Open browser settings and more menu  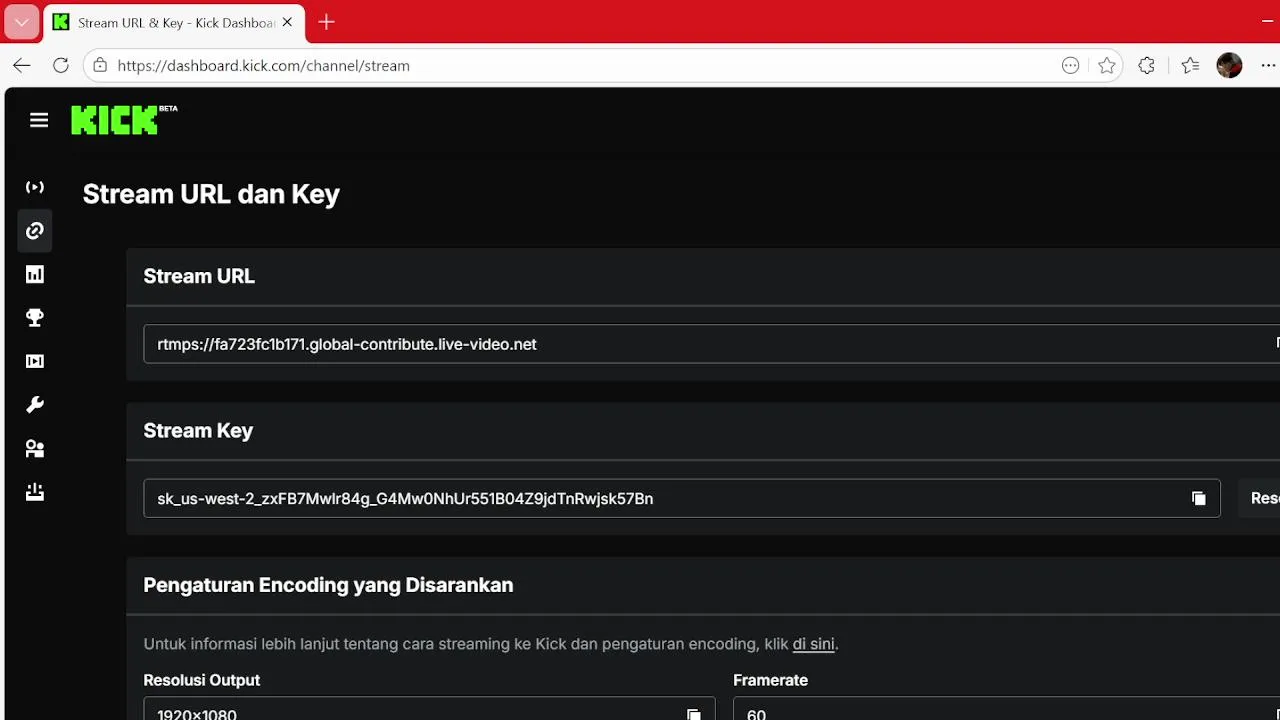pyautogui.click(x=1268, y=66)
